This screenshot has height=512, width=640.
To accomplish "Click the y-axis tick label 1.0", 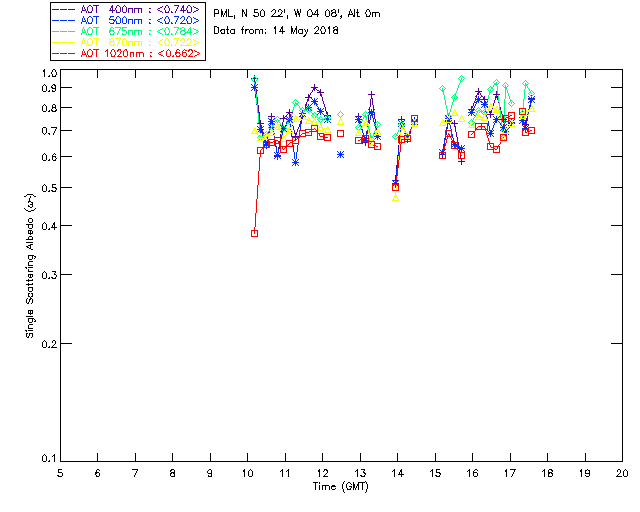I will tap(47, 74).
